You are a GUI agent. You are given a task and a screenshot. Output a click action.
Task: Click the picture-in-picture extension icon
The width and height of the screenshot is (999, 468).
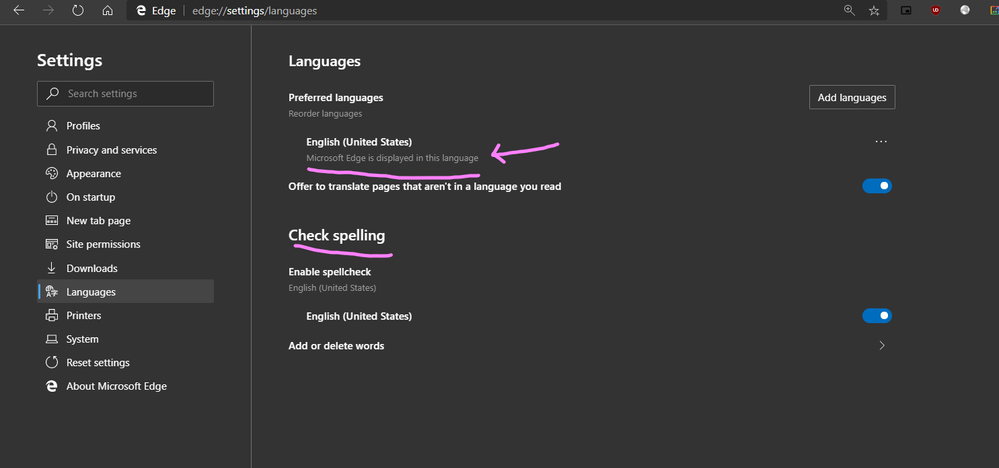[x=906, y=10]
